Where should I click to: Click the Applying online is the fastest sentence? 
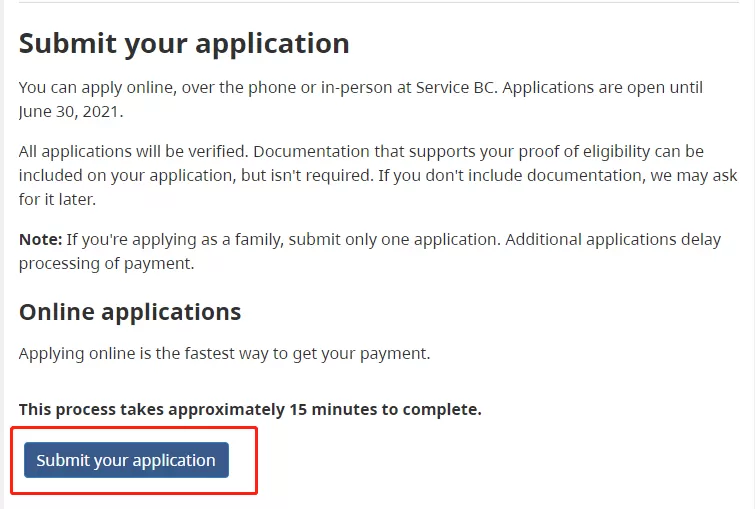coord(224,353)
